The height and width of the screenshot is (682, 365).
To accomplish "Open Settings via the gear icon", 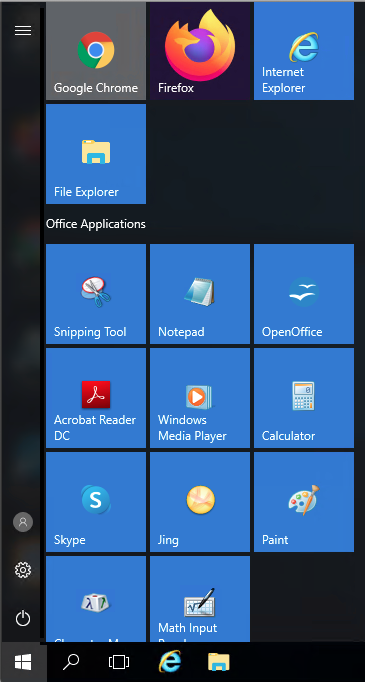I will coord(23,569).
